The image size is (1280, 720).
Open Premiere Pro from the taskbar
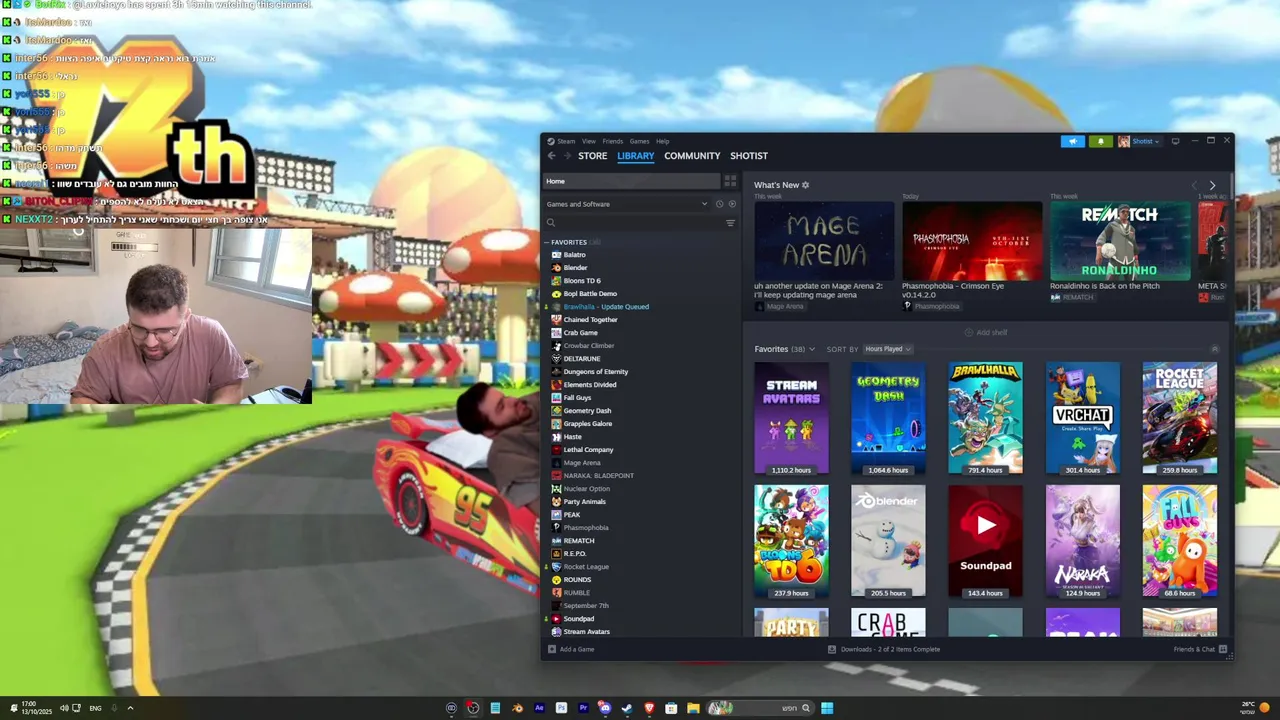[583, 708]
